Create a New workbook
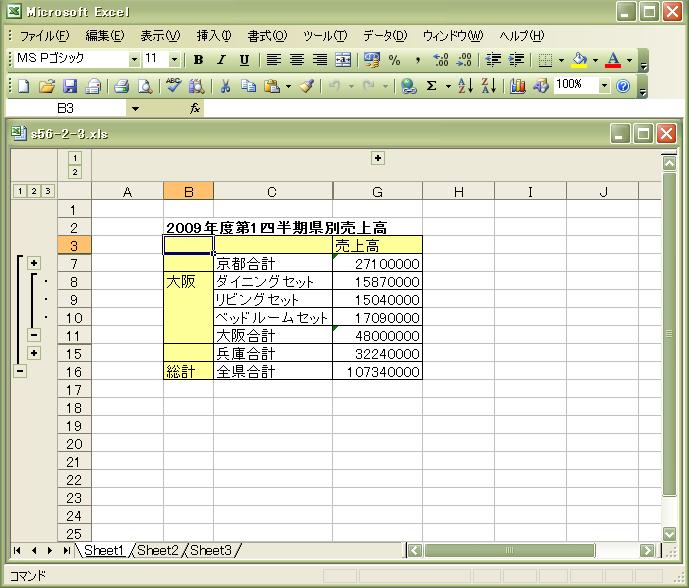The image size is (689, 588). tap(23, 86)
